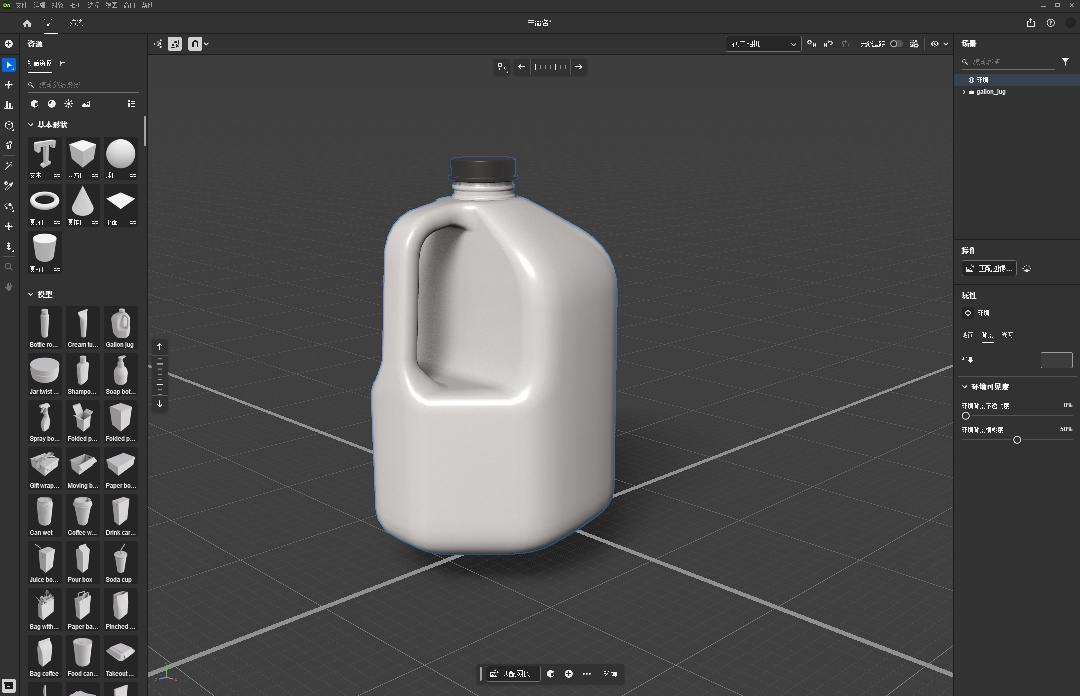Toggle the render preview switch
Screen dimensions: 1080x696
(896, 44)
